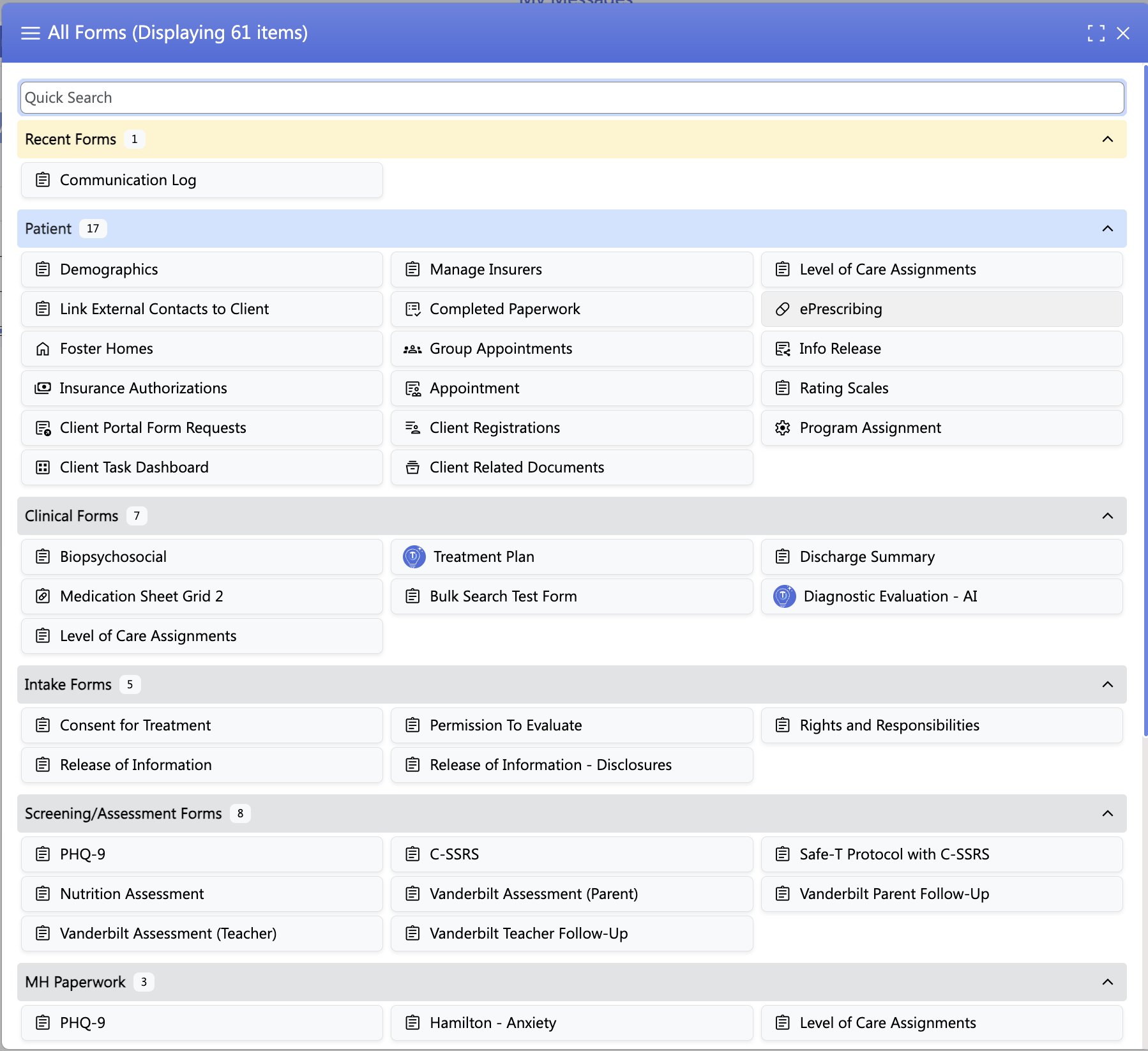This screenshot has width=1148, height=1051.
Task: Click the Demographics clipboard icon
Action: [x=43, y=269]
